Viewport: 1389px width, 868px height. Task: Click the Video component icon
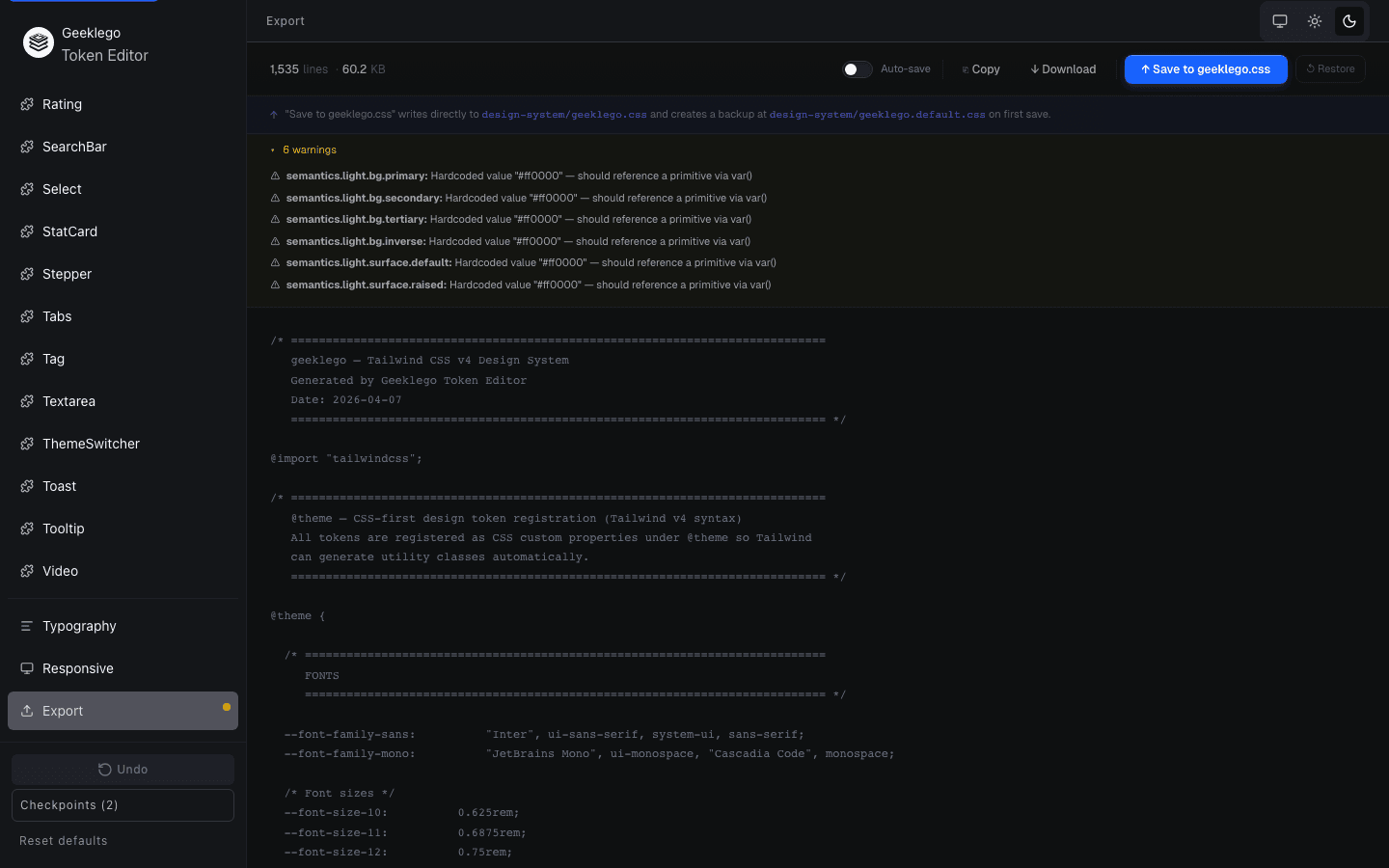(x=27, y=571)
